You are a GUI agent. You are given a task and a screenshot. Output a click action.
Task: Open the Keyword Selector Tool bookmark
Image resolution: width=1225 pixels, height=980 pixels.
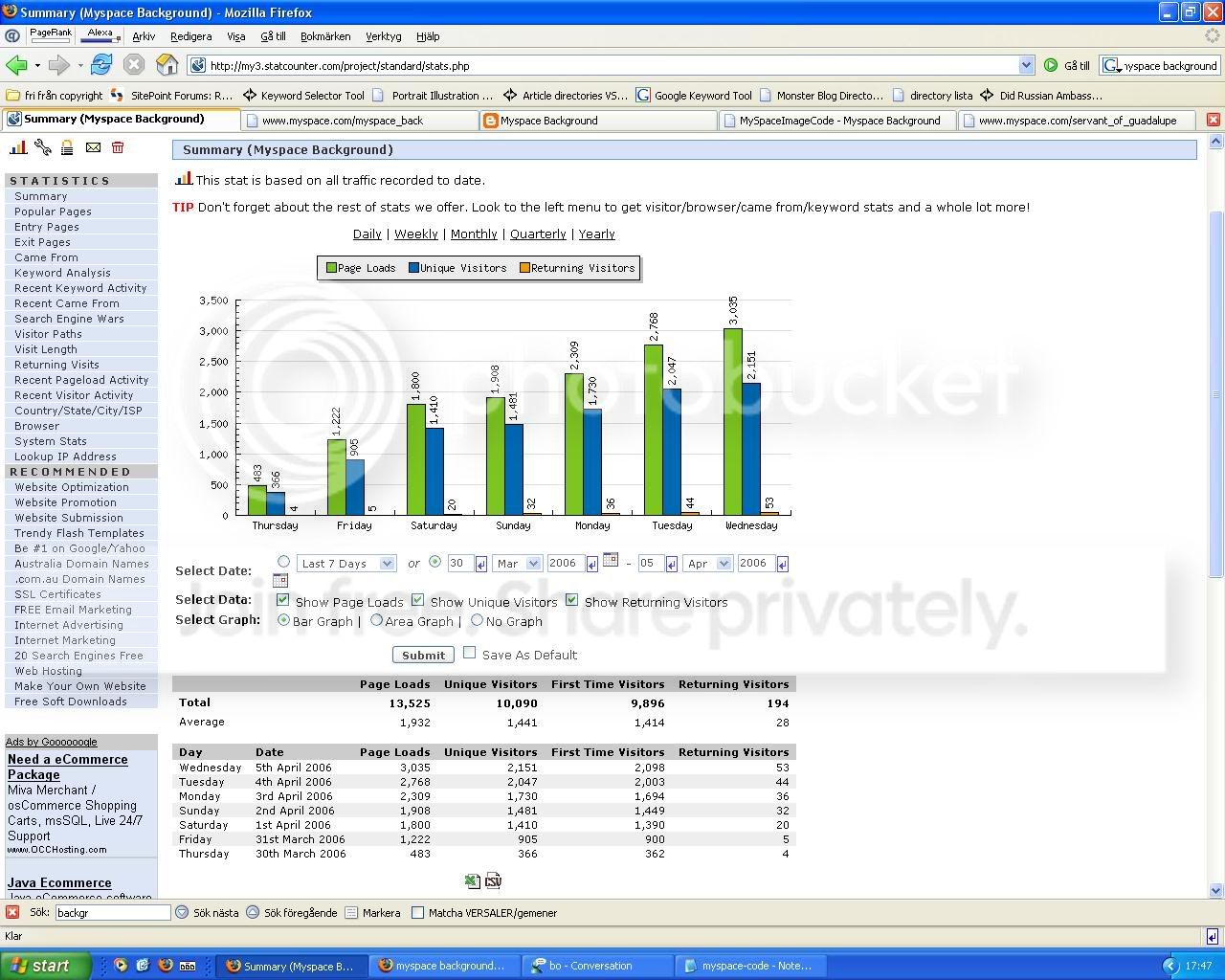click(303, 95)
